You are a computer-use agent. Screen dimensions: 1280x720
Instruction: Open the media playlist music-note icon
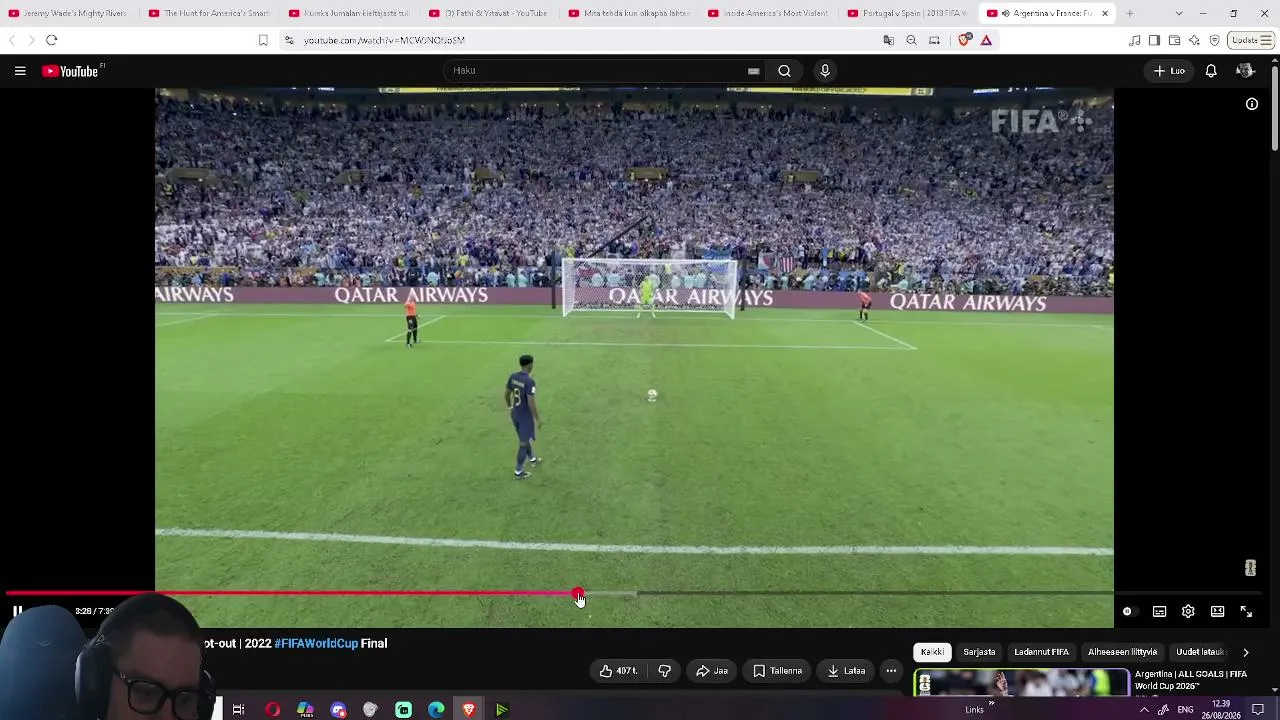click(x=1134, y=40)
